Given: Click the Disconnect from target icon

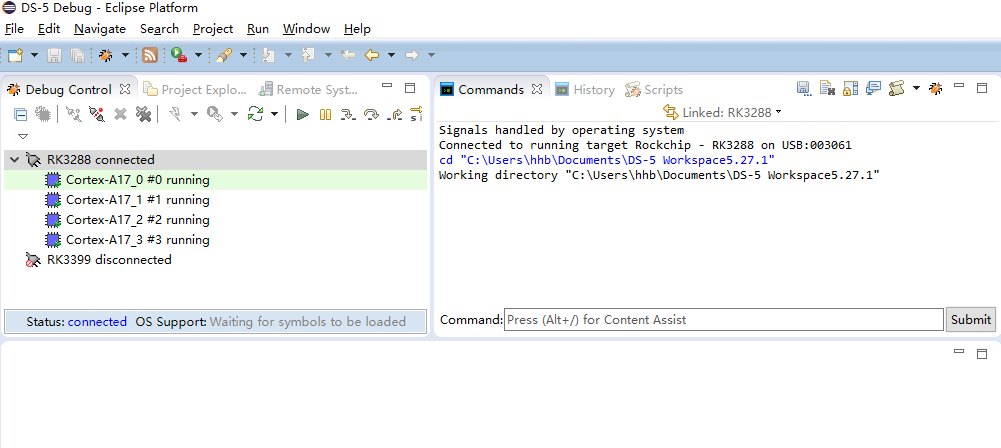Looking at the screenshot, I should (97, 114).
